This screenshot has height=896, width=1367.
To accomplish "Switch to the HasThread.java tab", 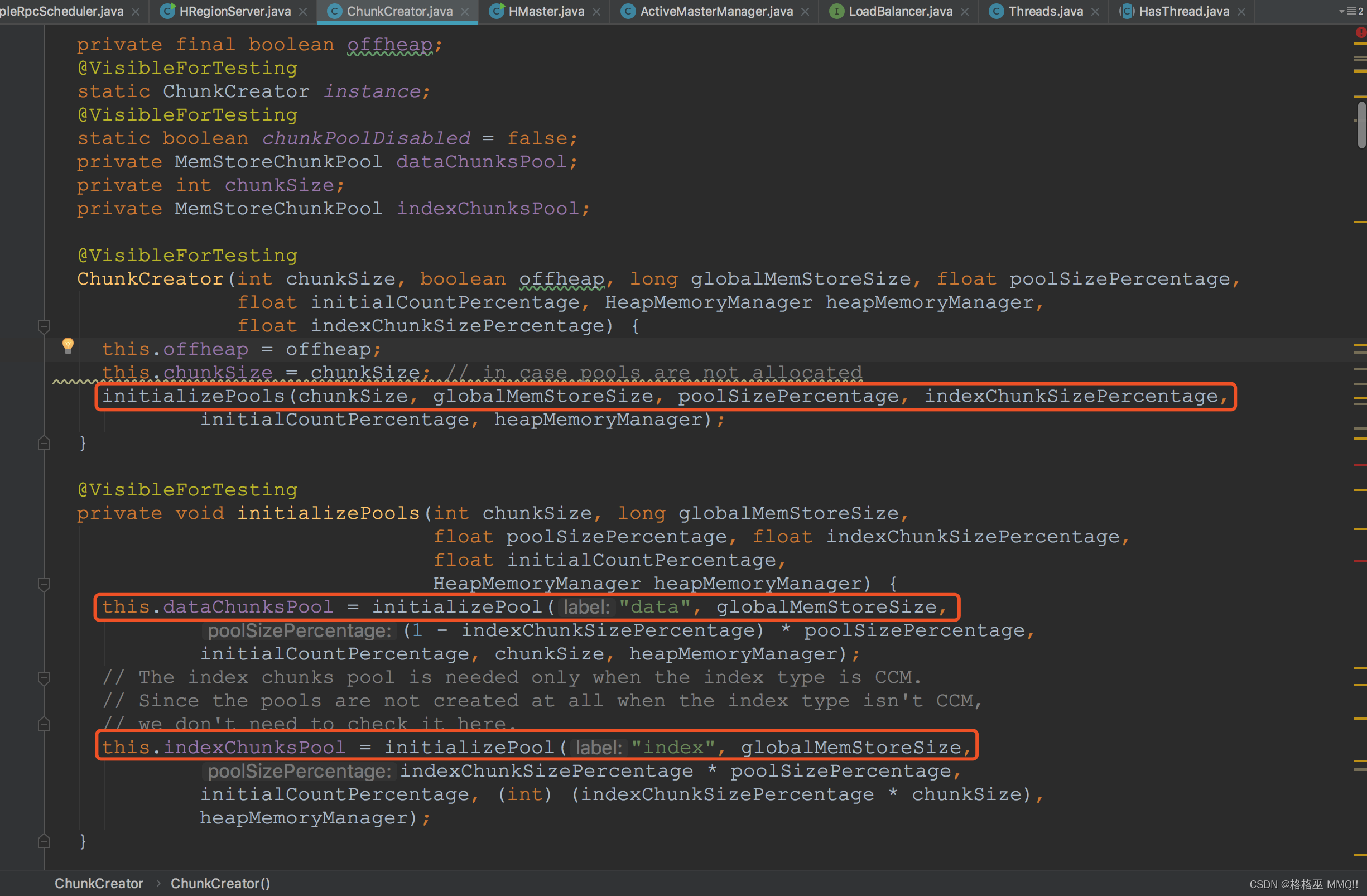I will coord(1183,11).
